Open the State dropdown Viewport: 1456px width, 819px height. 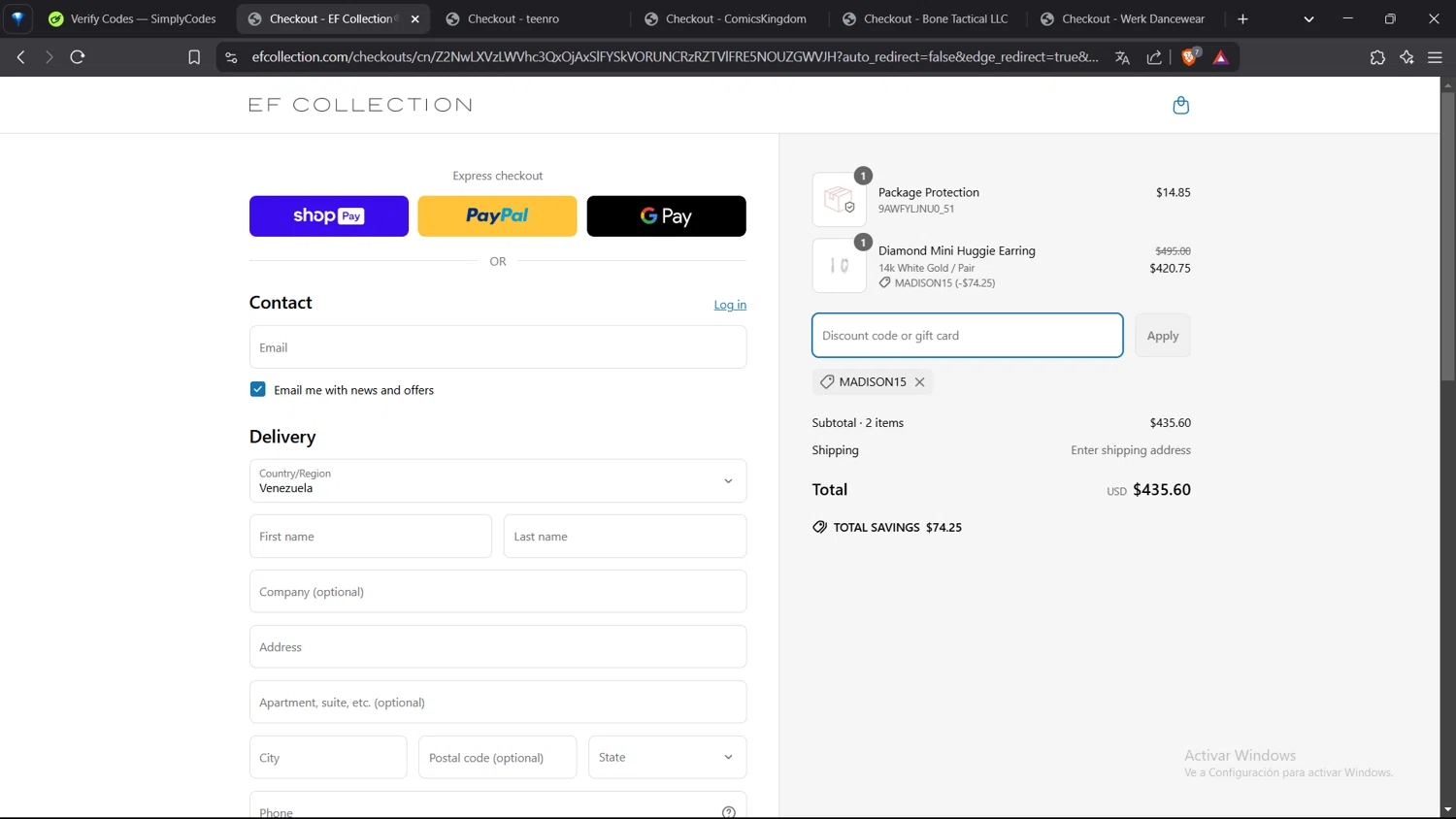(667, 757)
